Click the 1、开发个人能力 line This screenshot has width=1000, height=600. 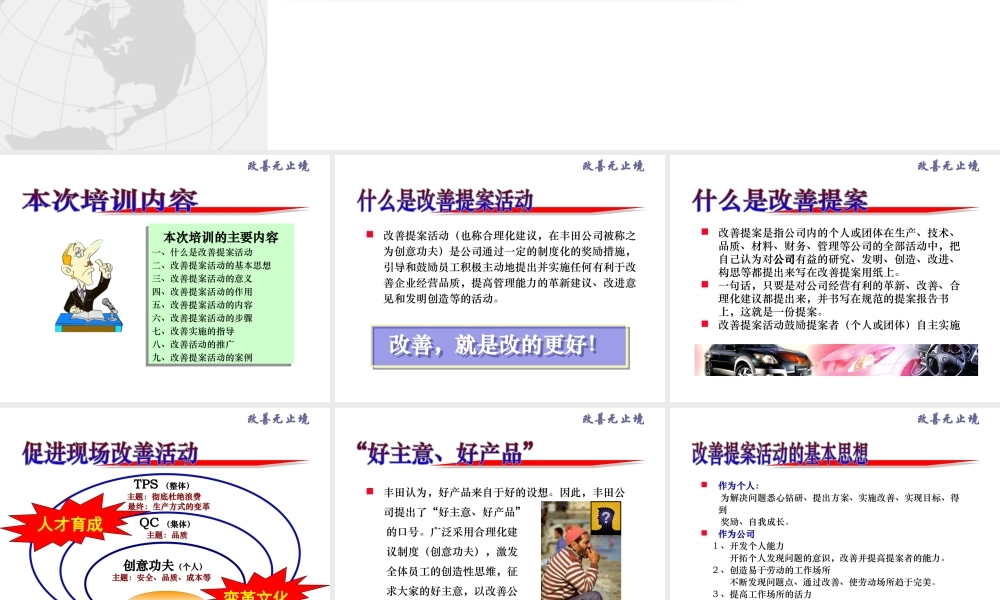749,546
